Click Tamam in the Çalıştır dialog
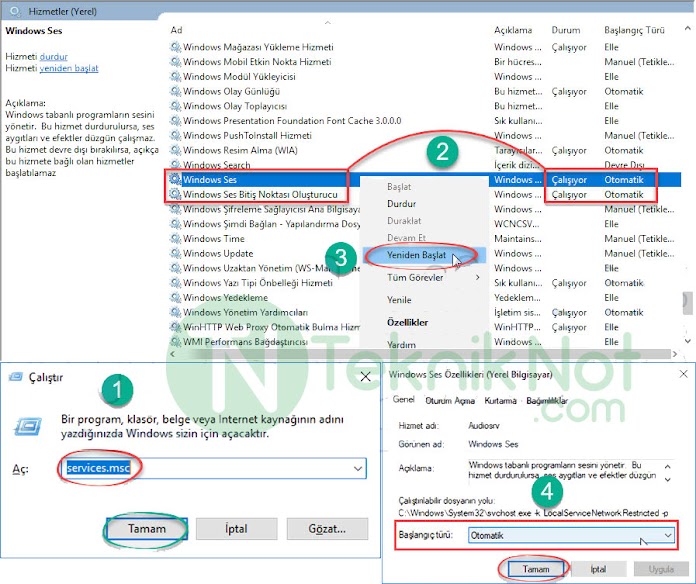This screenshot has height=584, width=696. click(x=146, y=529)
